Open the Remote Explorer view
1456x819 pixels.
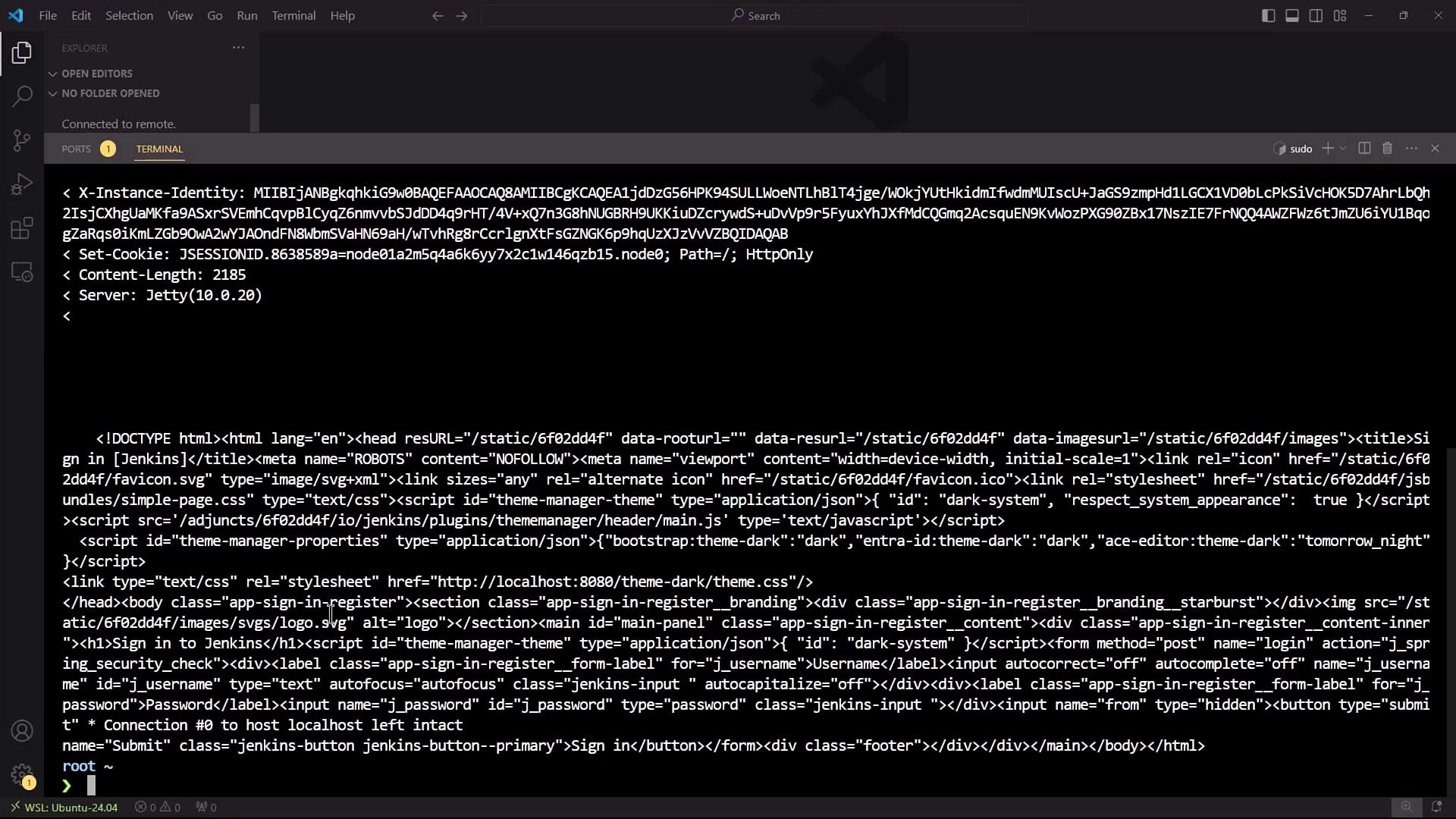coord(22,272)
